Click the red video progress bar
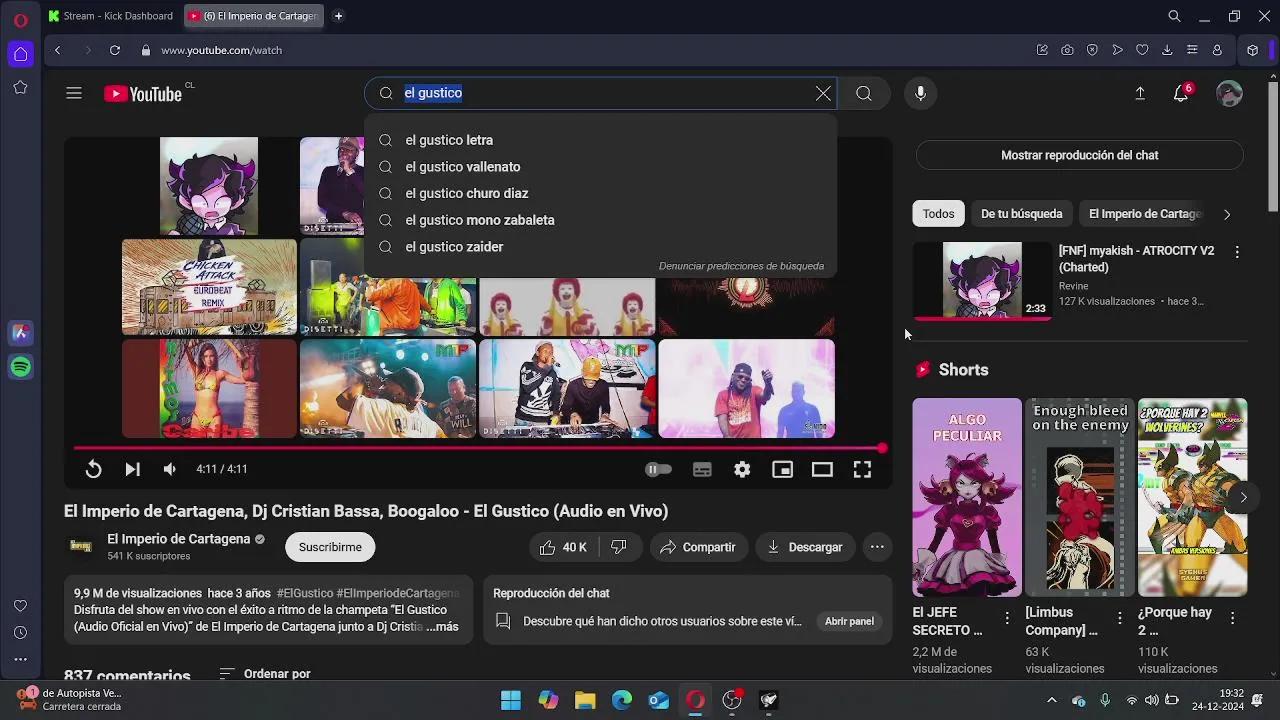Screen dimensions: 1280x720 point(478,448)
